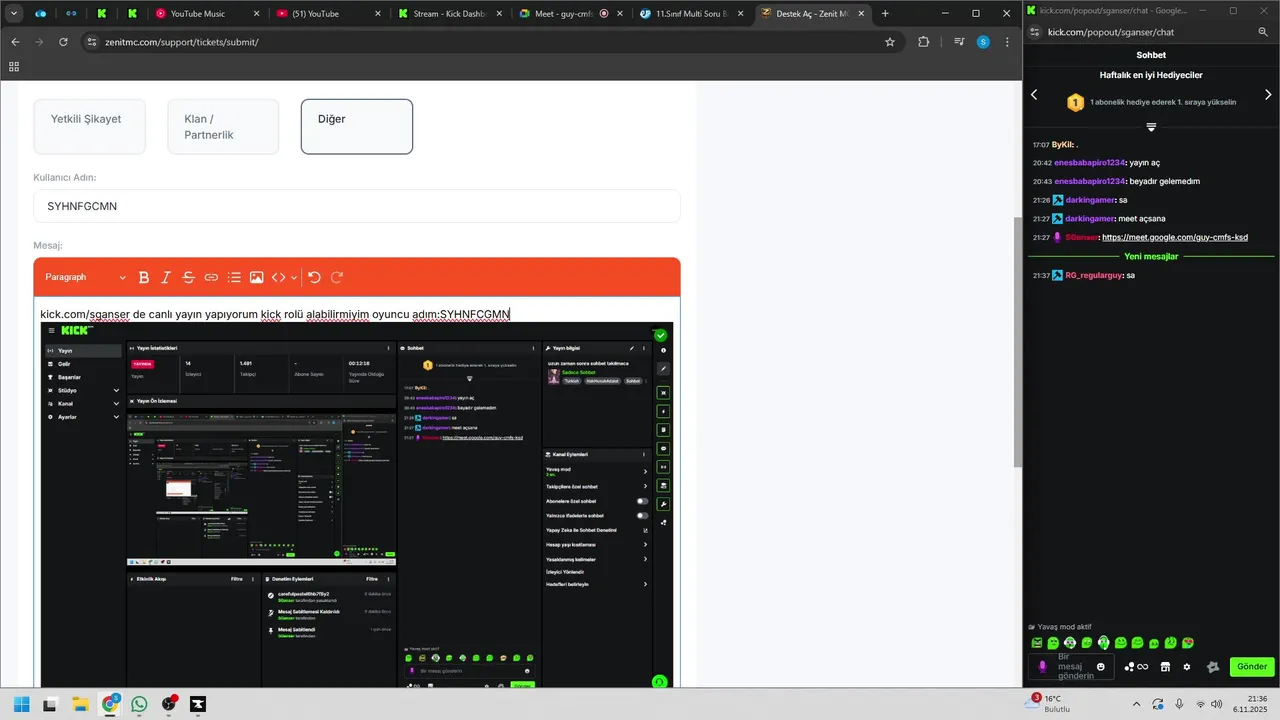Apply strikethrough formatting in the editor
This screenshot has height=720, width=1280.
point(188,277)
